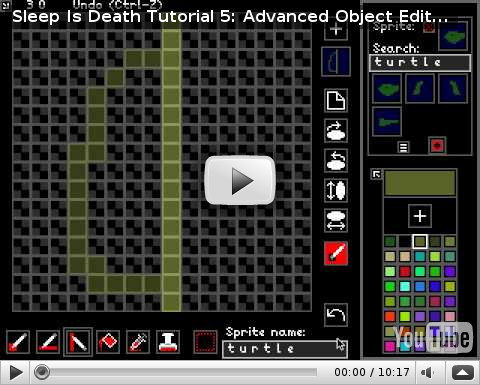The height and width of the screenshot is (385, 480).
Task: Flip the sprite horizontally
Action: click(x=336, y=220)
